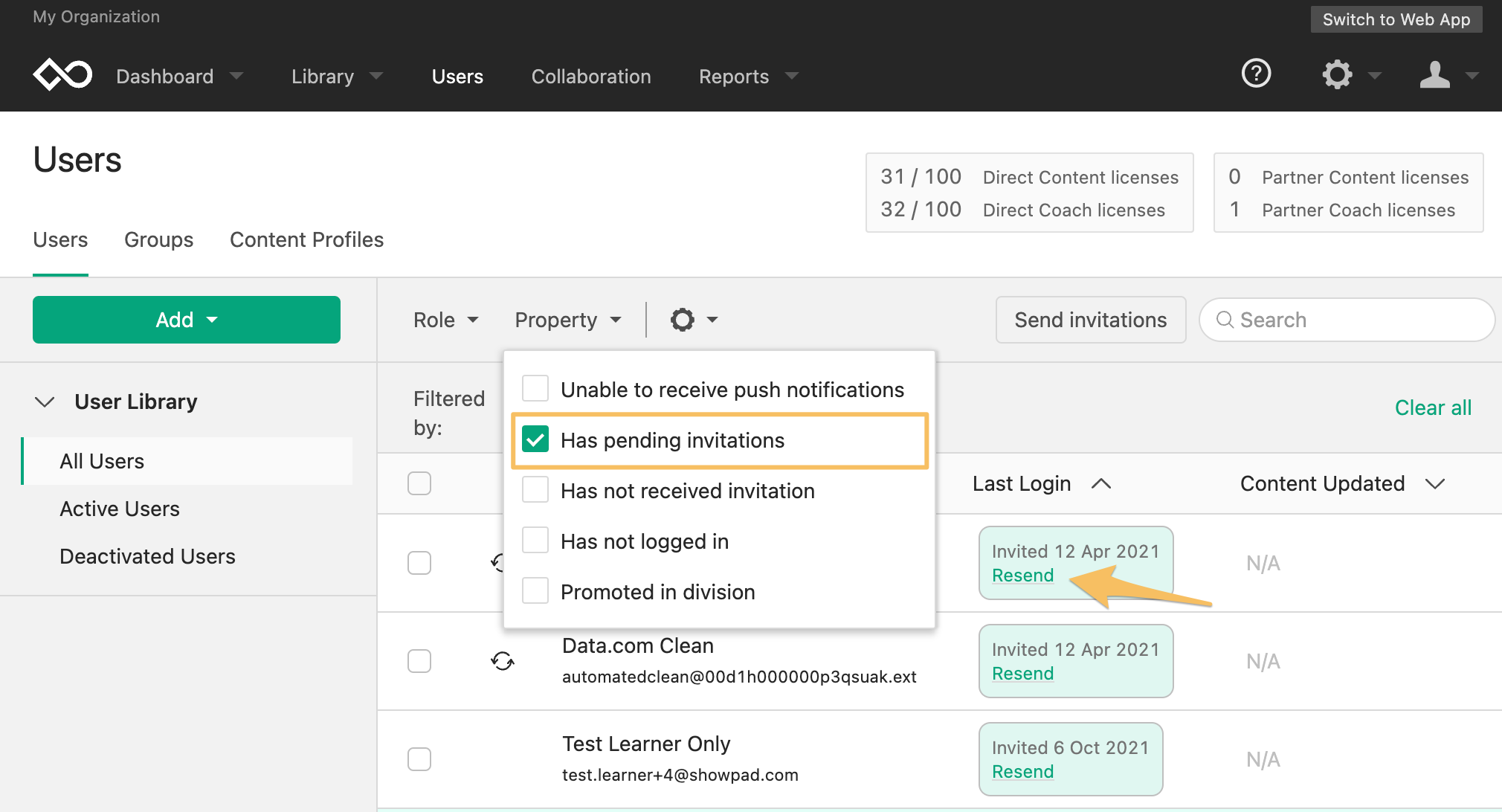
Task: Click Send invitations button
Action: tap(1090, 320)
